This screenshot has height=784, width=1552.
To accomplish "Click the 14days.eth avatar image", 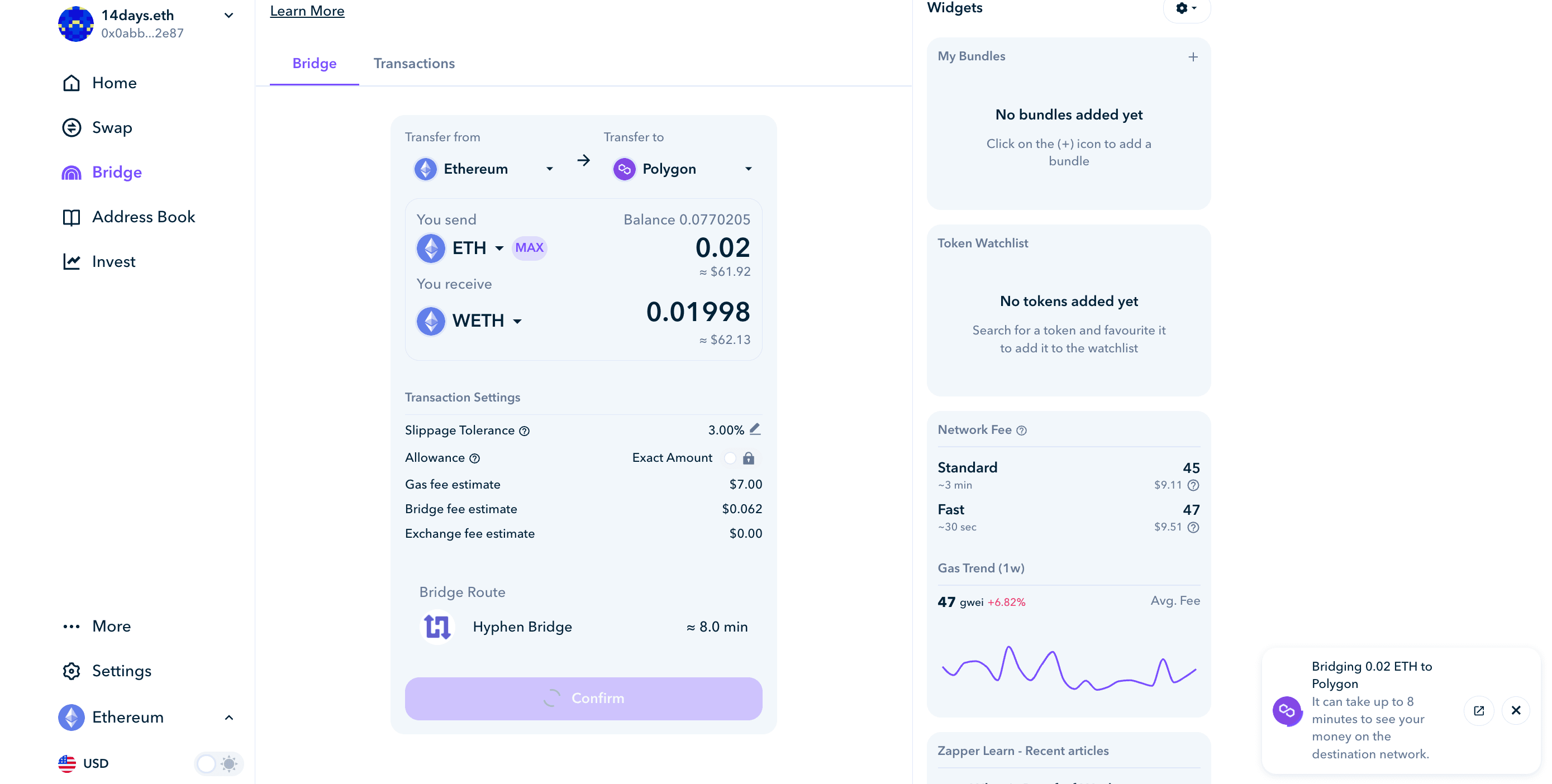I will click(76, 24).
